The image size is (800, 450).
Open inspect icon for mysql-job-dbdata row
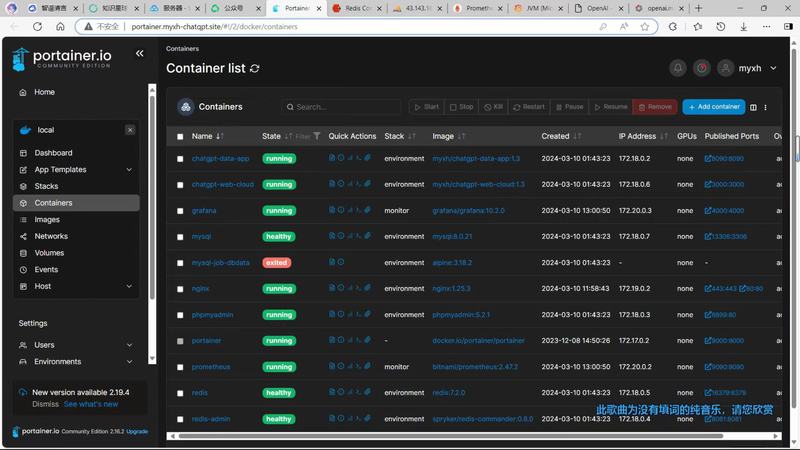click(341, 262)
